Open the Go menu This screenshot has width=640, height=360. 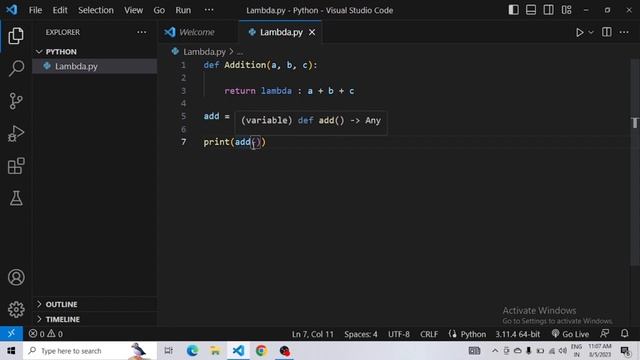pos(159,10)
